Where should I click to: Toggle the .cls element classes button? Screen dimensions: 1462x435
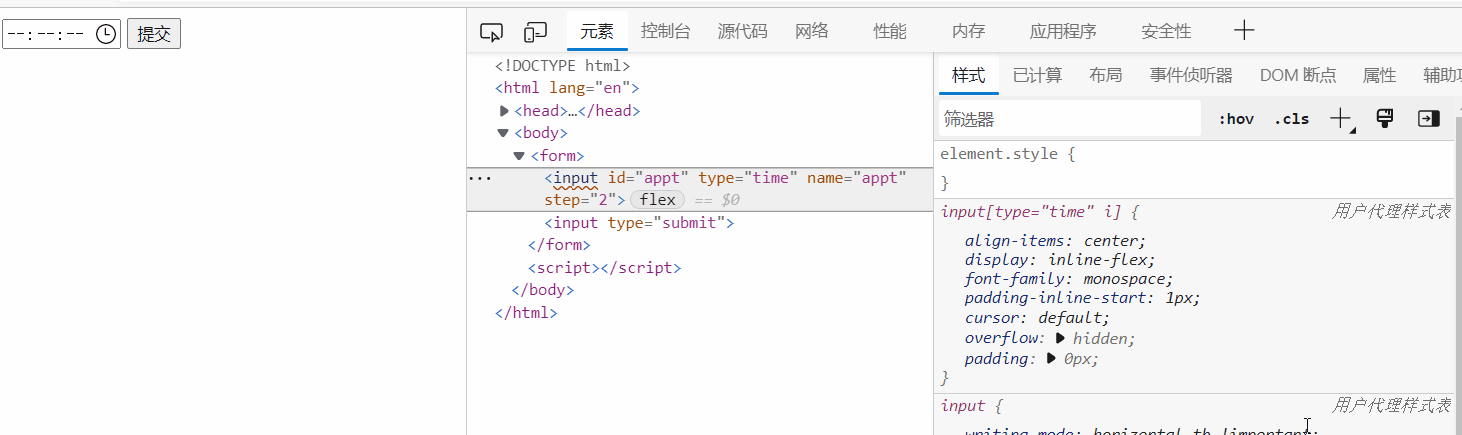click(x=1291, y=119)
